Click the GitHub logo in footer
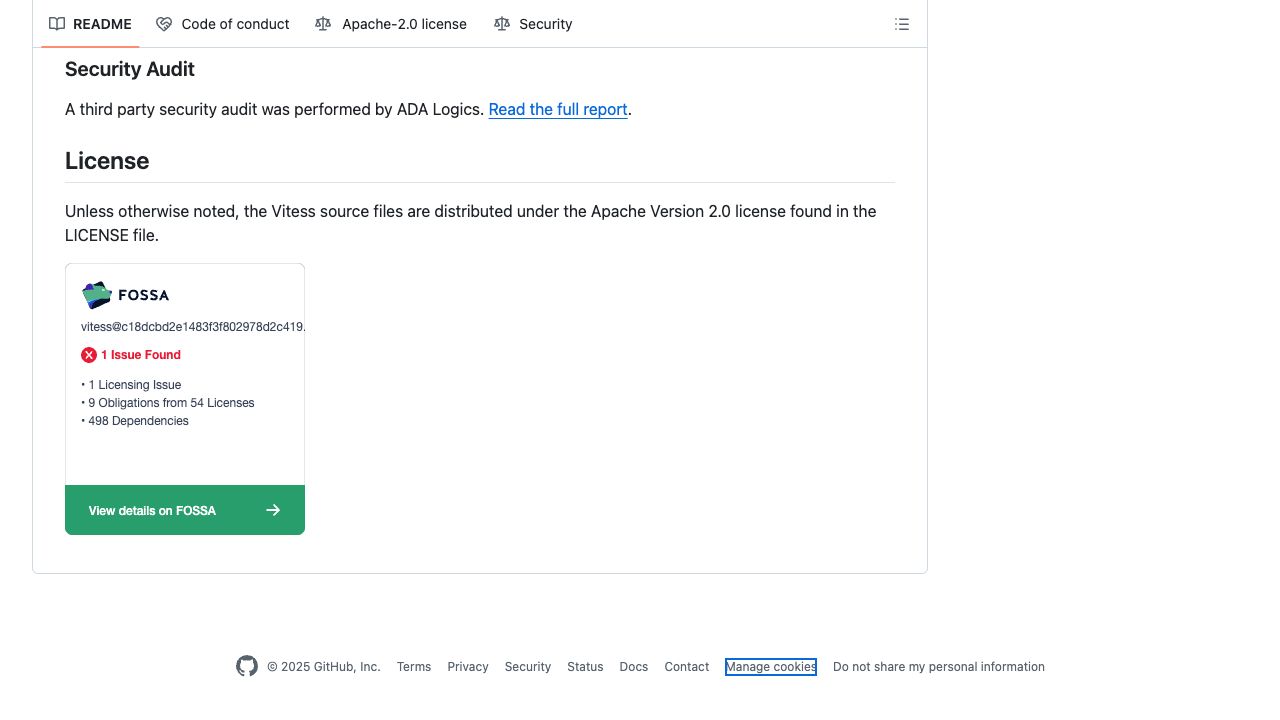1280x720 pixels. click(247, 666)
